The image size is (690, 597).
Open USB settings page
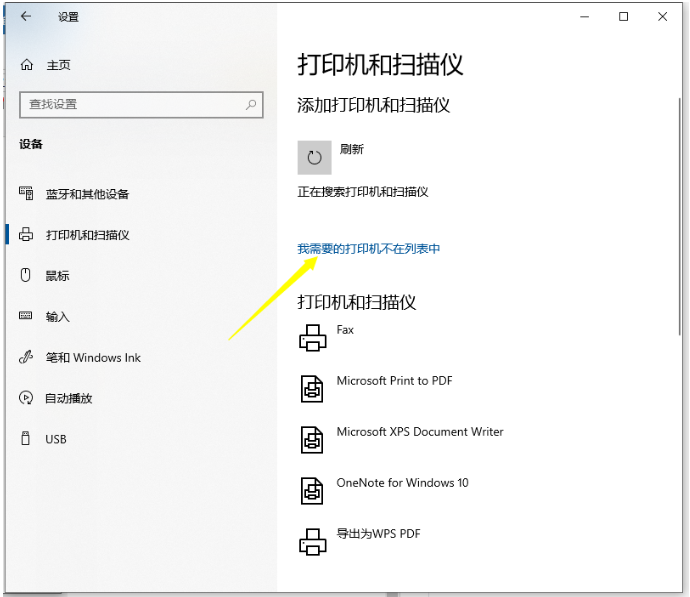[56, 439]
